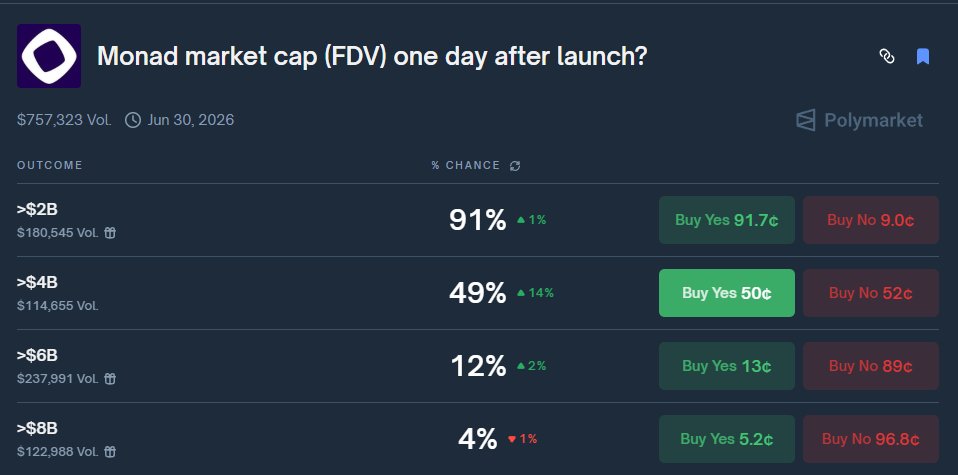Copy market link via chain icon
958x475 pixels.
[x=886, y=56]
